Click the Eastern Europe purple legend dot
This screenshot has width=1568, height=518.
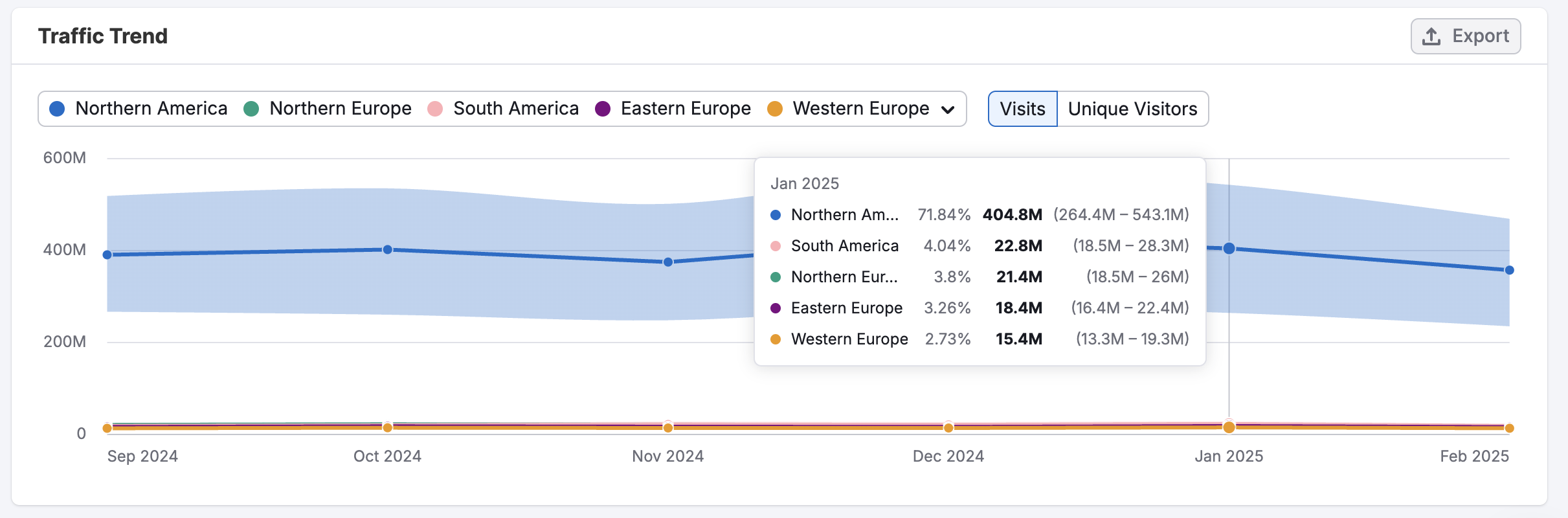click(603, 109)
